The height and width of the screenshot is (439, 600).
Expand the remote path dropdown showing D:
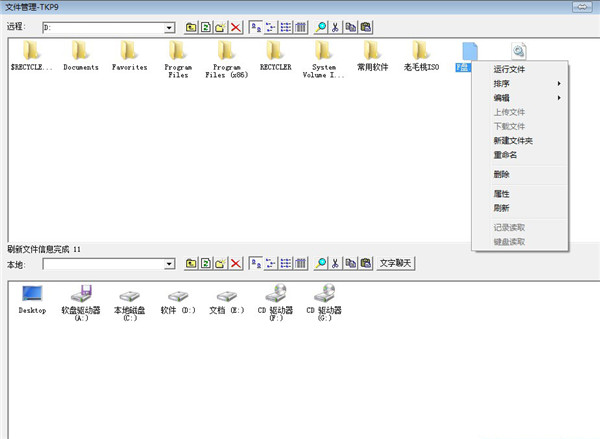(169, 29)
